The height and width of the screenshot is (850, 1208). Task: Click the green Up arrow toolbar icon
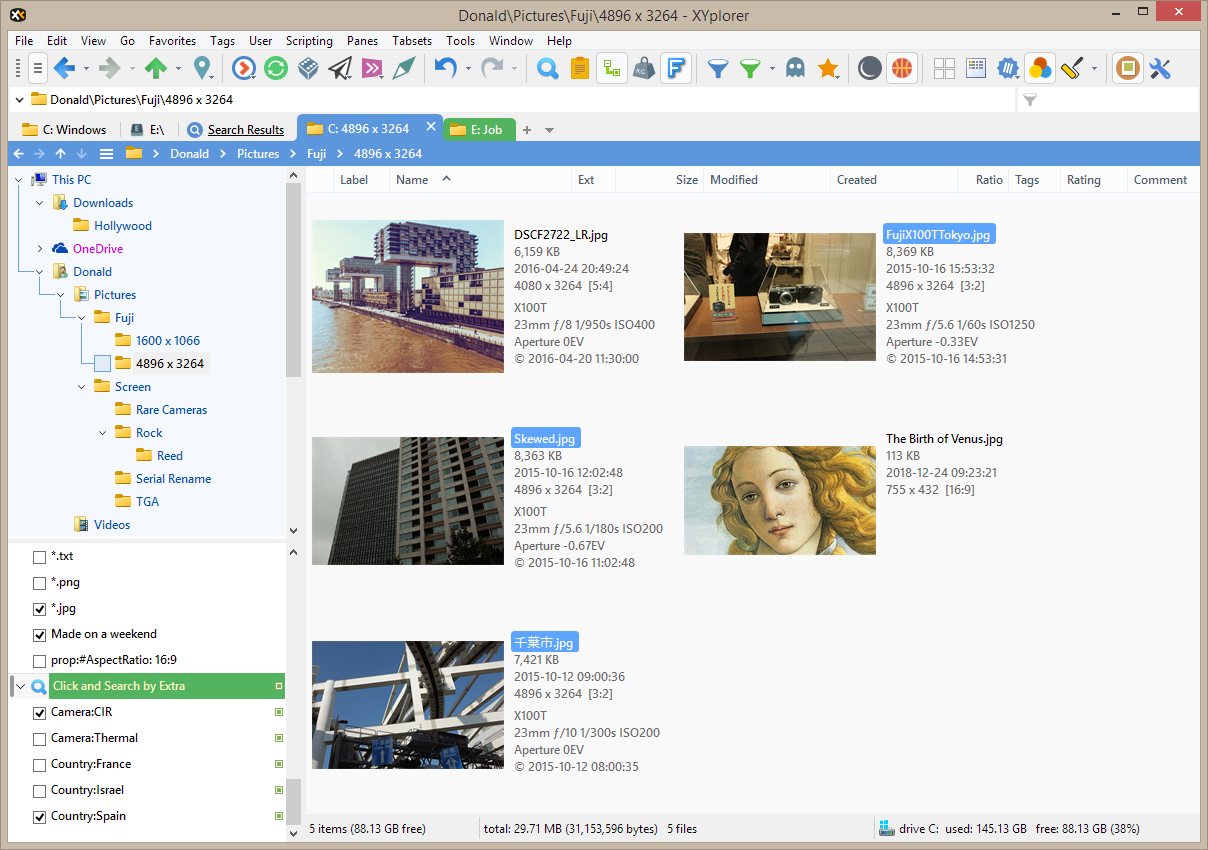[155, 68]
